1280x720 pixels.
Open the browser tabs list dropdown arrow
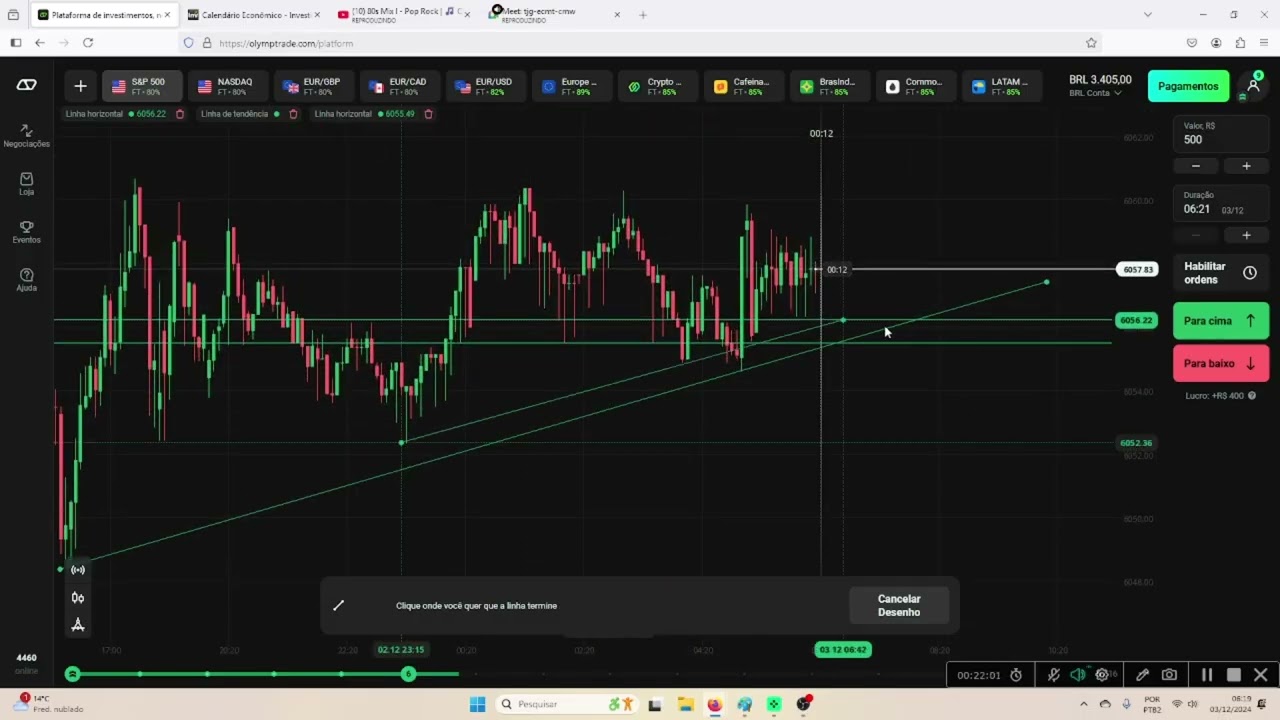point(1147,15)
